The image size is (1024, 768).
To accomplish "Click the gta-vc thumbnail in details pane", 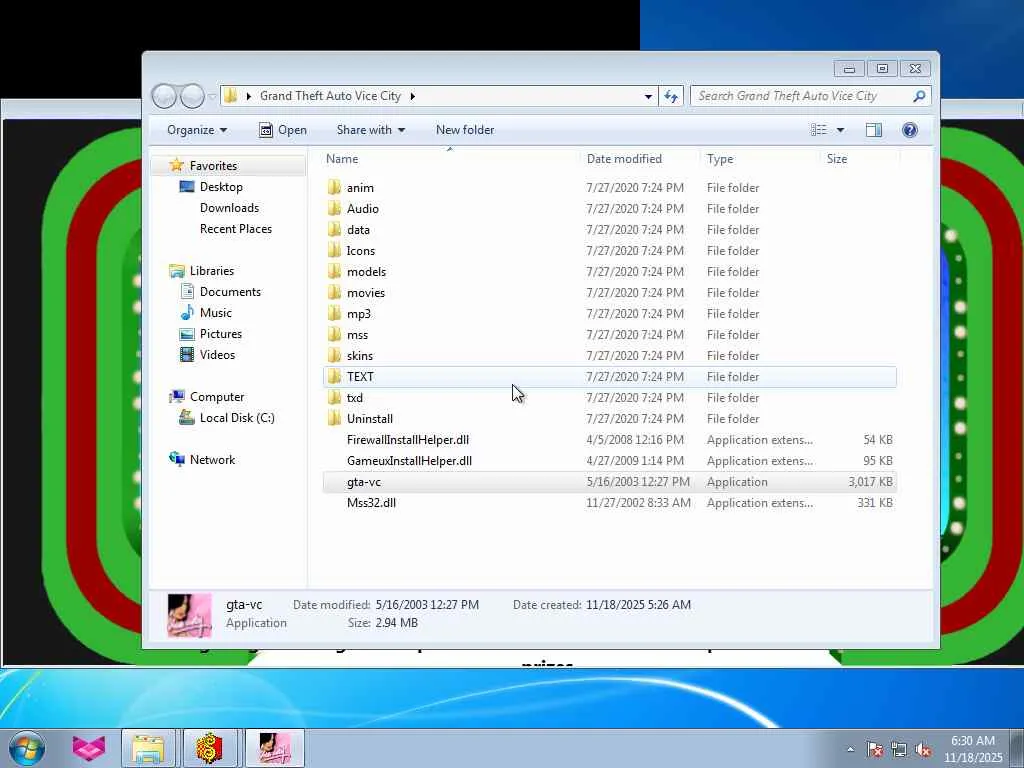I will pos(189,615).
